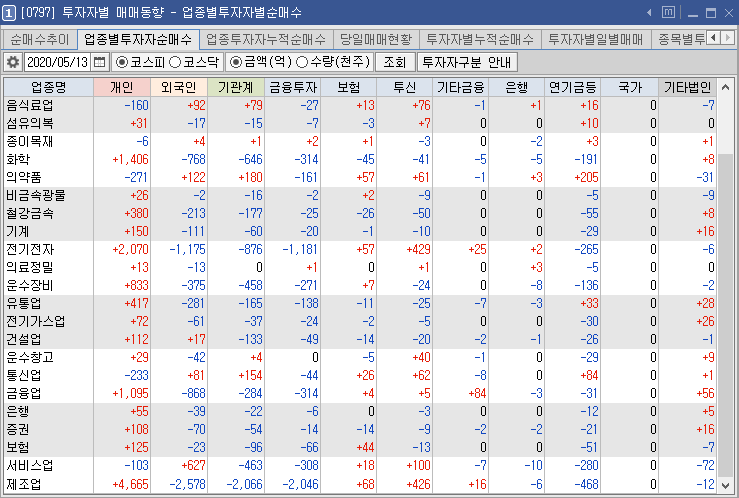Click scrollbar down arrow in table
Image resolution: width=739 pixels, height=498 pixels.
point(726,485)
